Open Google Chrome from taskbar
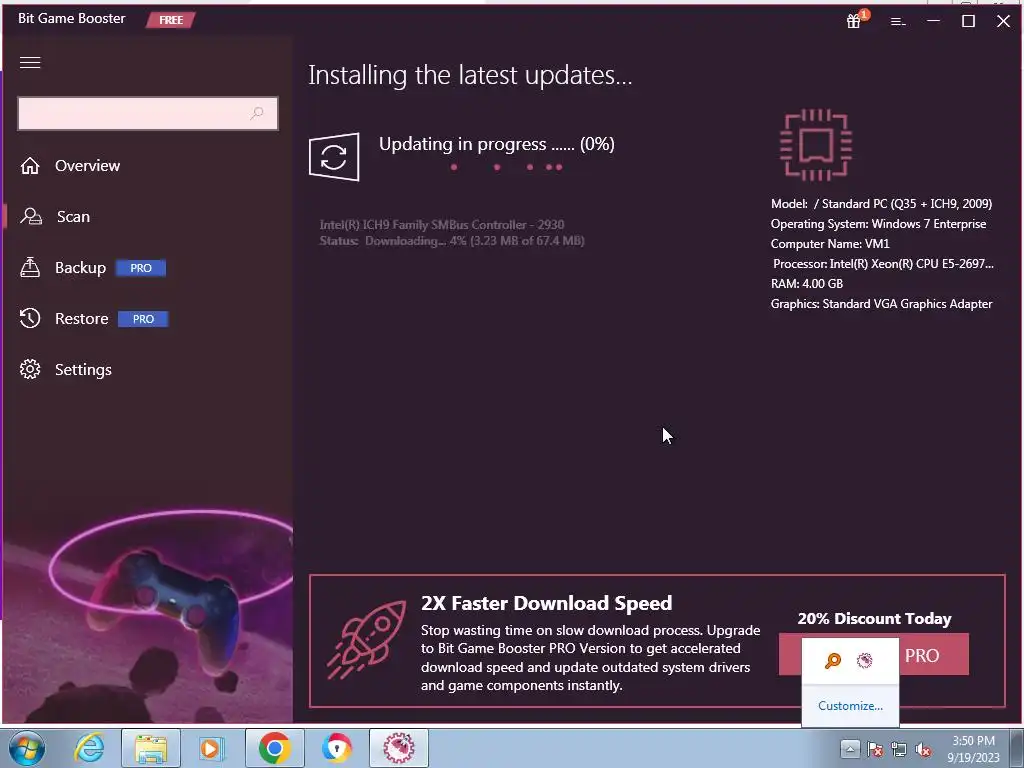The height and width of the screenshot is (768, 1024). (274, 748)
